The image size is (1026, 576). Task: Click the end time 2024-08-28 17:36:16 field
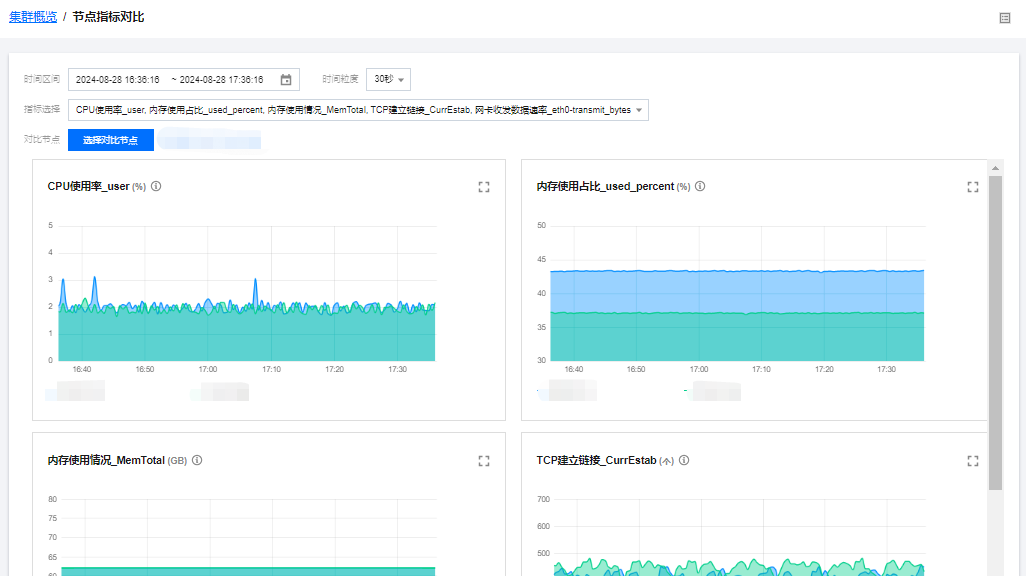coord(221,80)
